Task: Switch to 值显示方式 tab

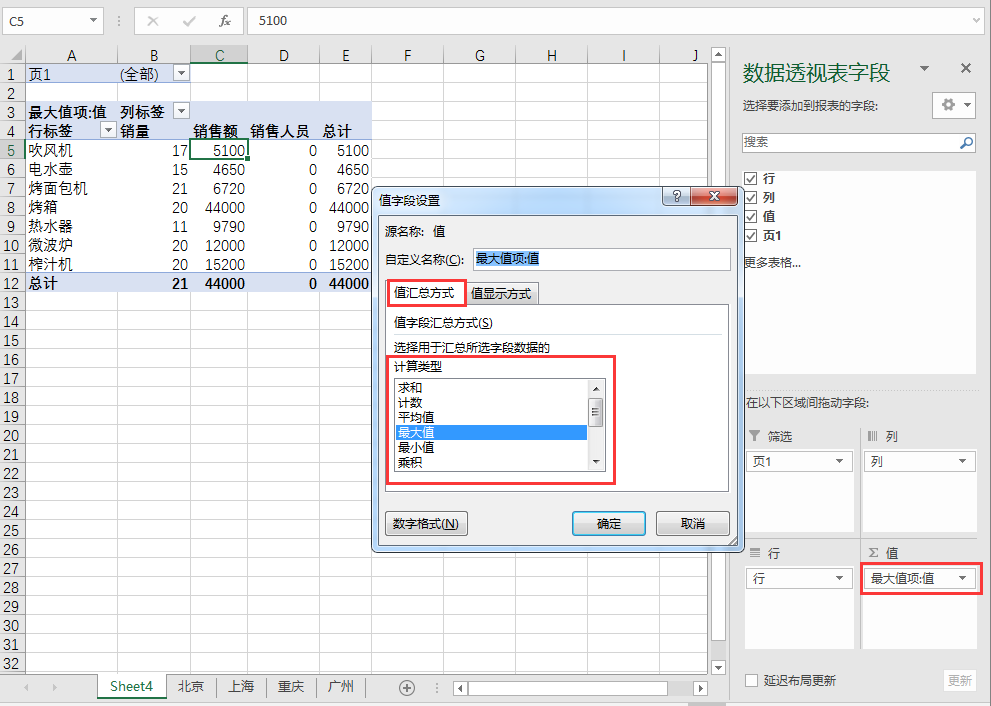Action: (501, 293)
